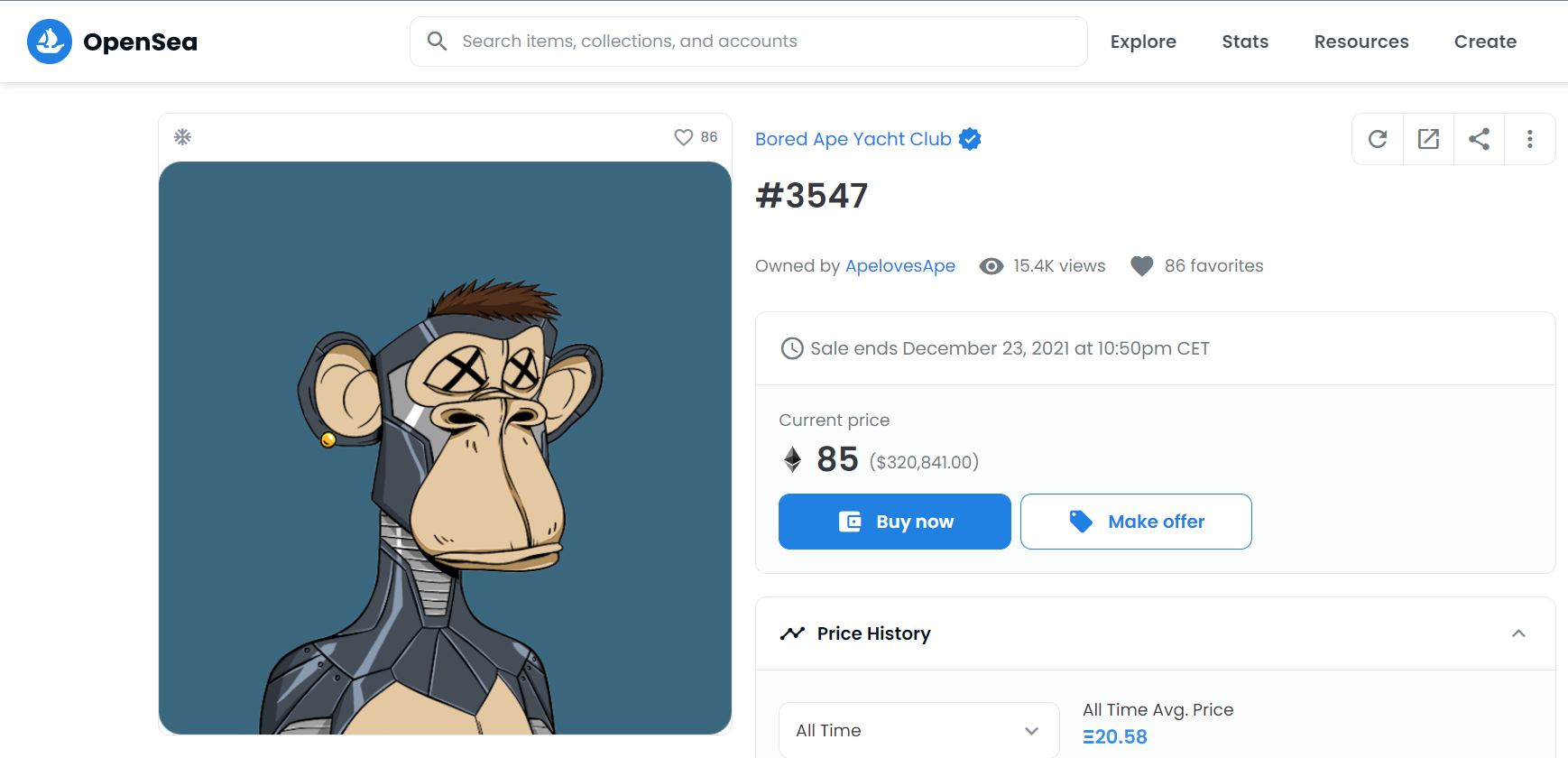Click the search magnifier icon
This screenshot has width=1568, height=758.
(437, 42)
